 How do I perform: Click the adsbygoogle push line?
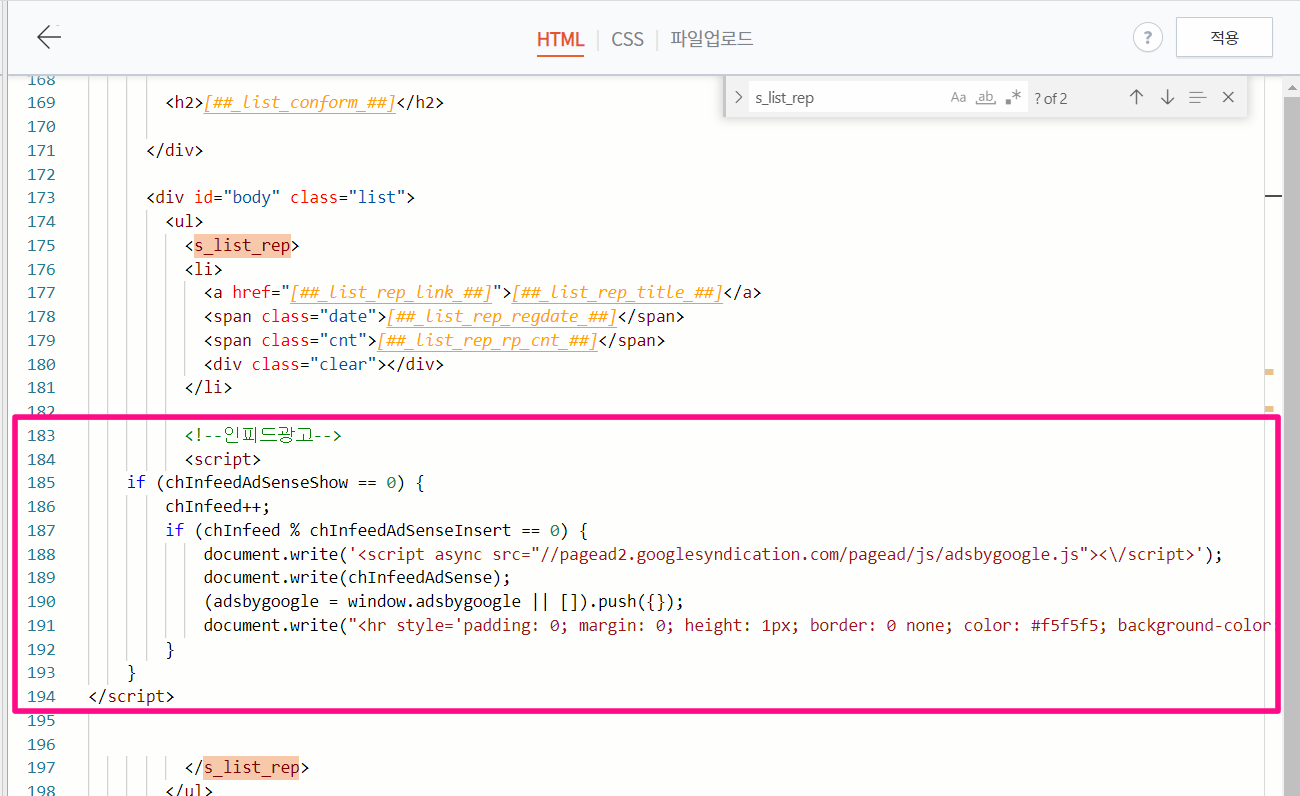coord(443,602)
